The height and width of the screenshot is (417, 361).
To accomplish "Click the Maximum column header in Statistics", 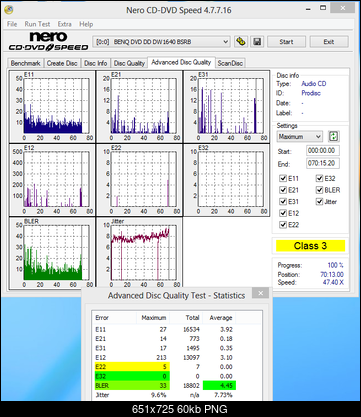I will click(153, 318).
